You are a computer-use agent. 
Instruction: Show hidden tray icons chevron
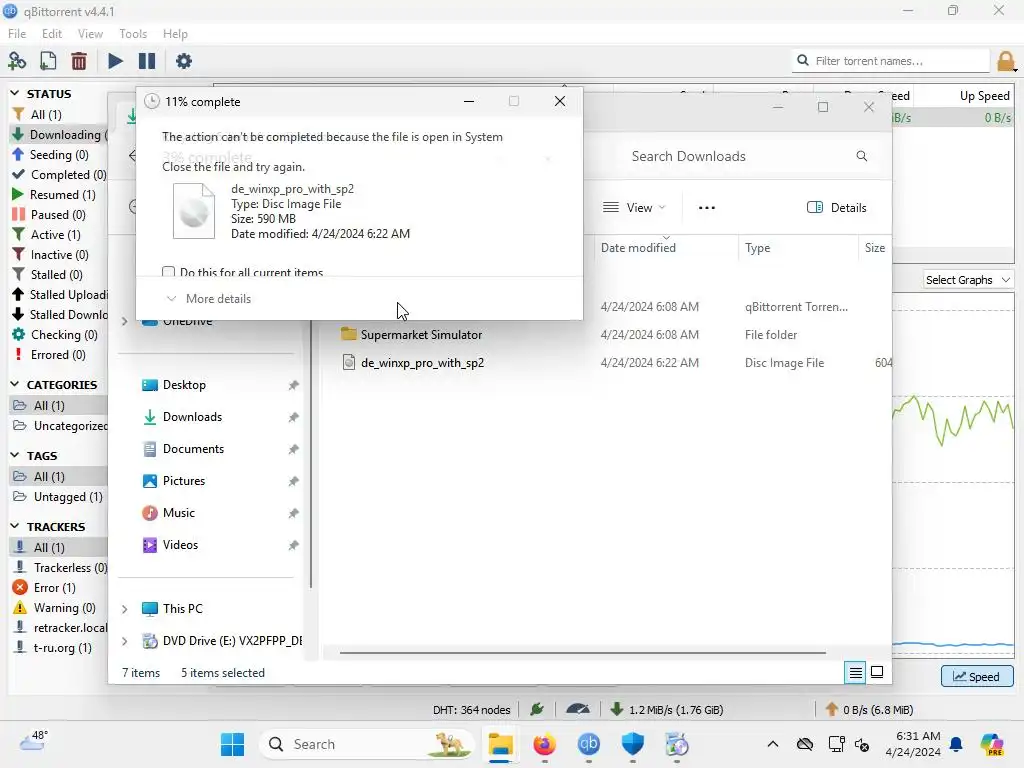coord(773,744)
